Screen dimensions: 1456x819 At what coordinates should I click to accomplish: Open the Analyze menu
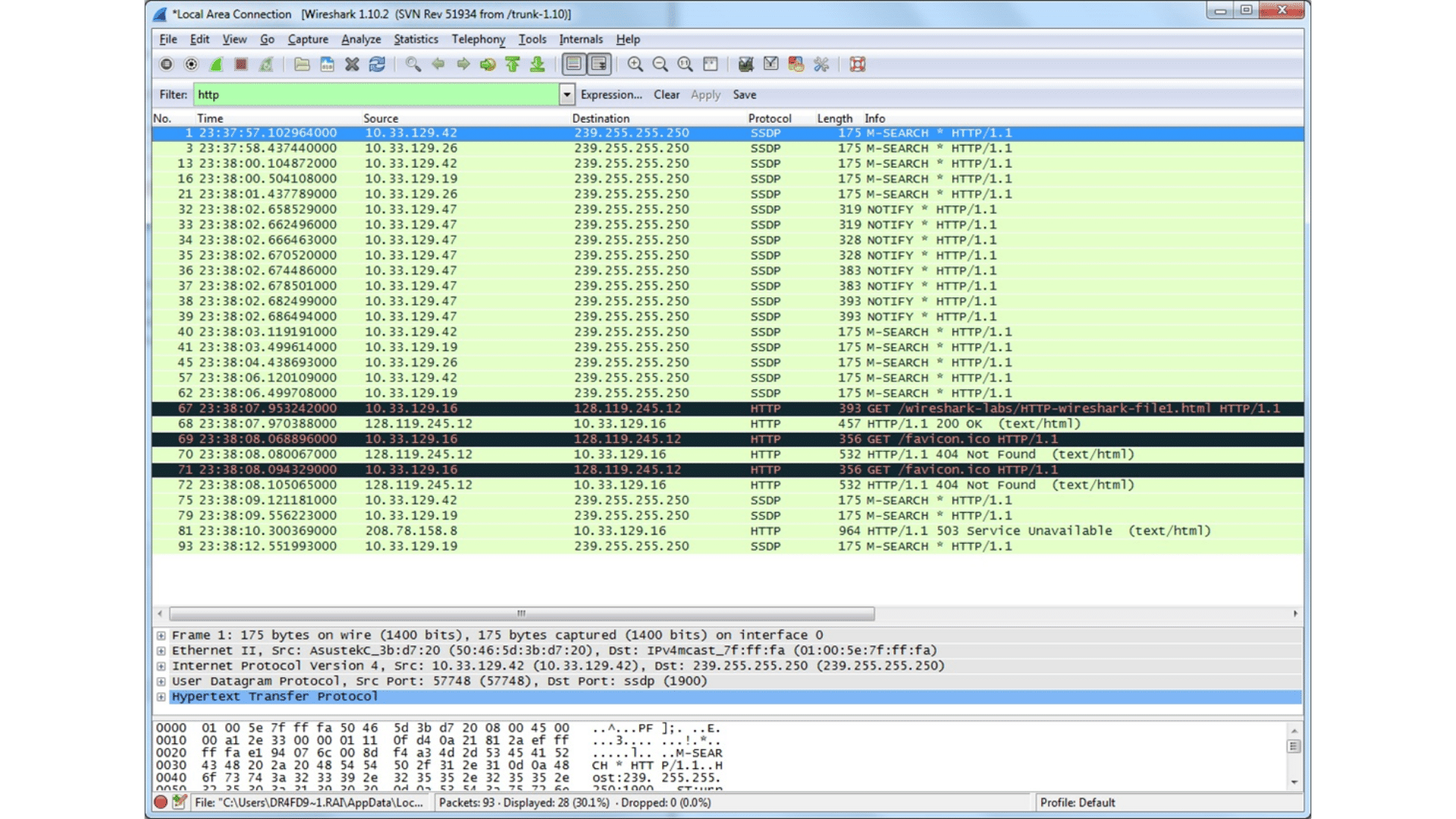[361, 39]
